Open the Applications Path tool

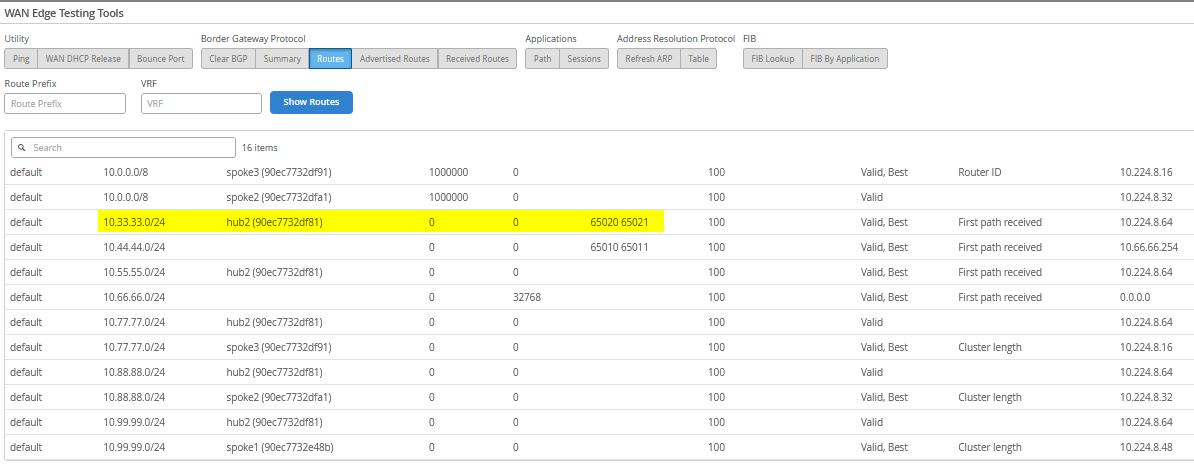(x=542, y=59)
